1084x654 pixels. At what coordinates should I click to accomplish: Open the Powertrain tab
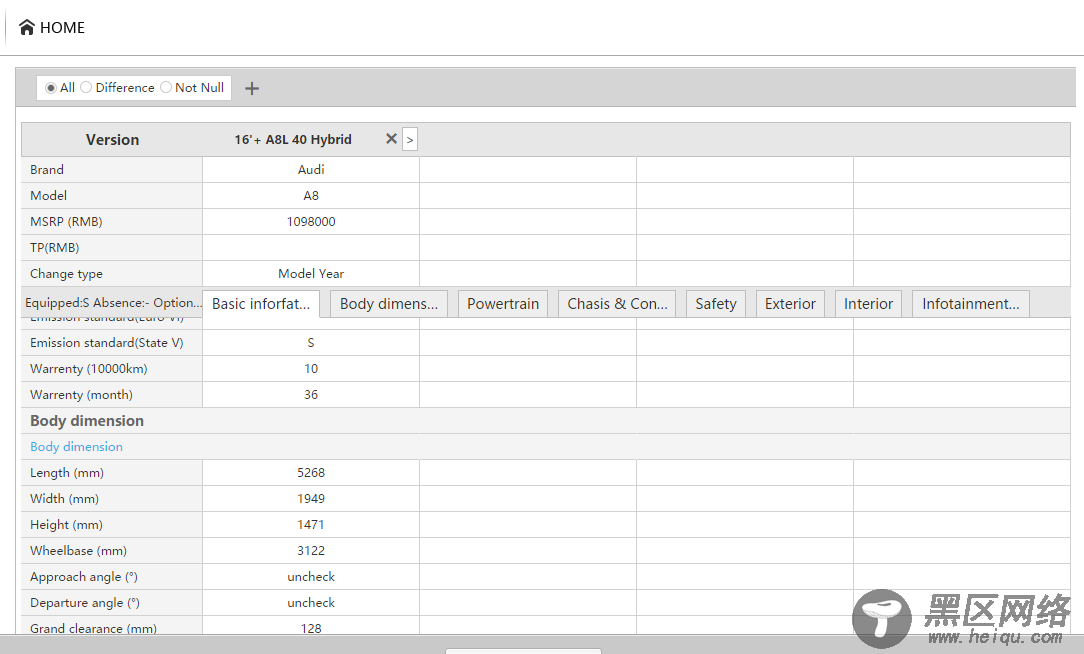(503, 304)
